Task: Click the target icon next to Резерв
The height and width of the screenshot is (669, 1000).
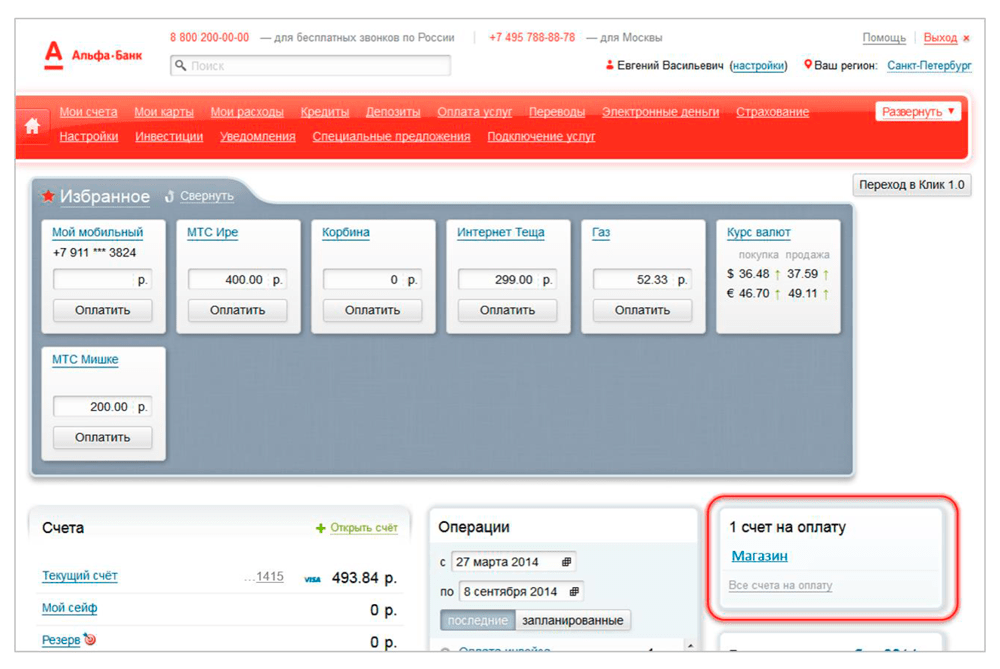Action: coord(90,639)
